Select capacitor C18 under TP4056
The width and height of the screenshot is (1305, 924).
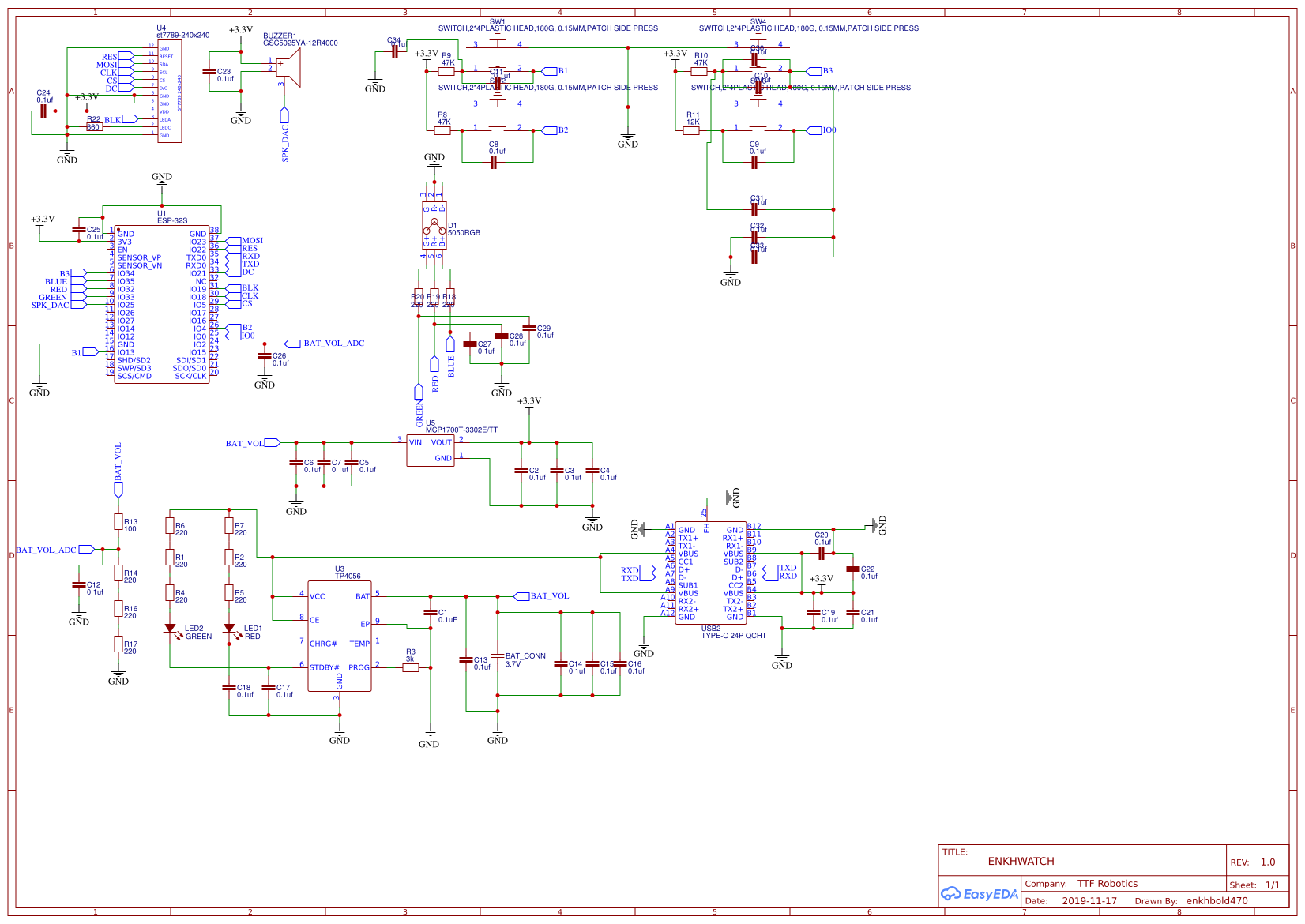(x=229, y=687)
